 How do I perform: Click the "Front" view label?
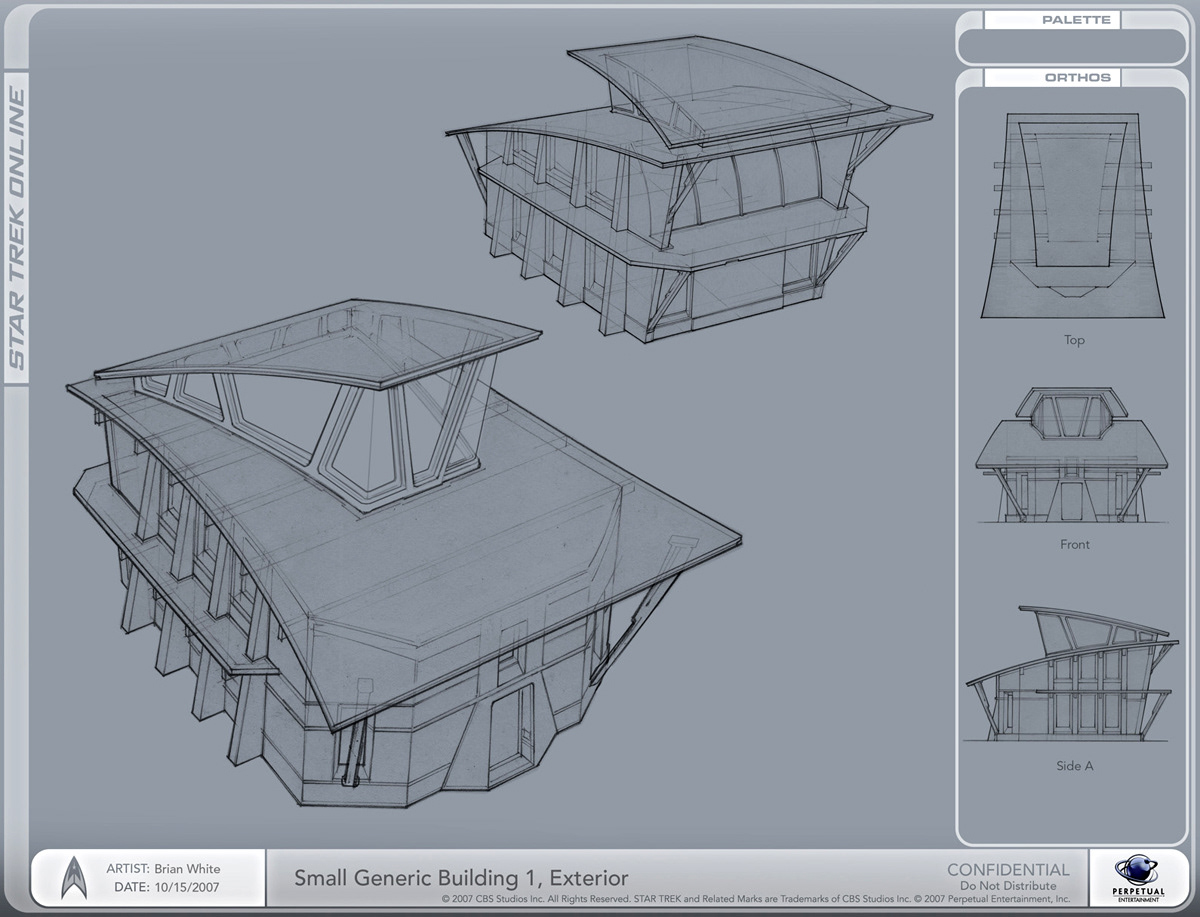tap(1074, 544)
